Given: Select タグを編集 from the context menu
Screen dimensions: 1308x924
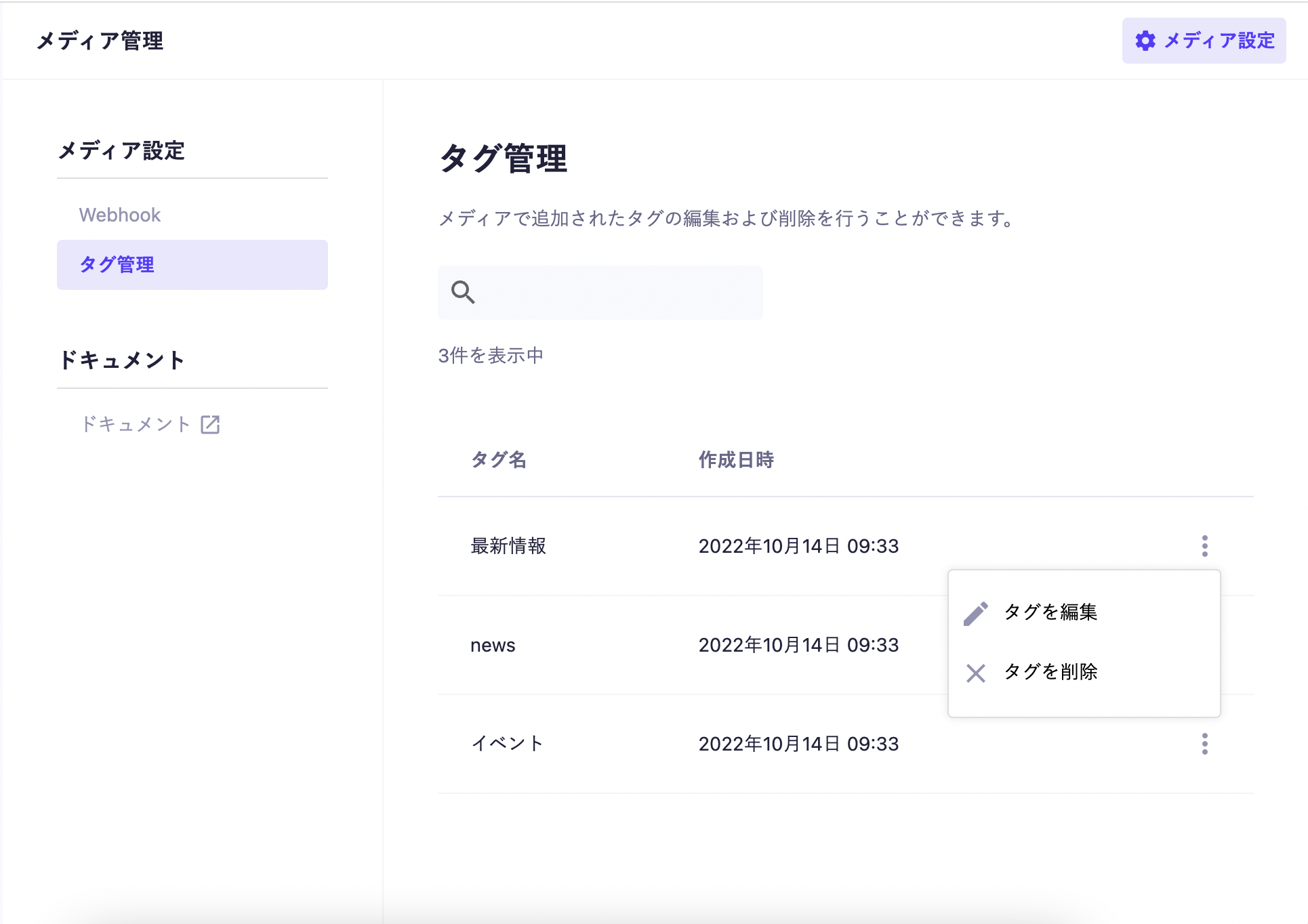Looking at the screenshot, I should tap(1084, 612).
